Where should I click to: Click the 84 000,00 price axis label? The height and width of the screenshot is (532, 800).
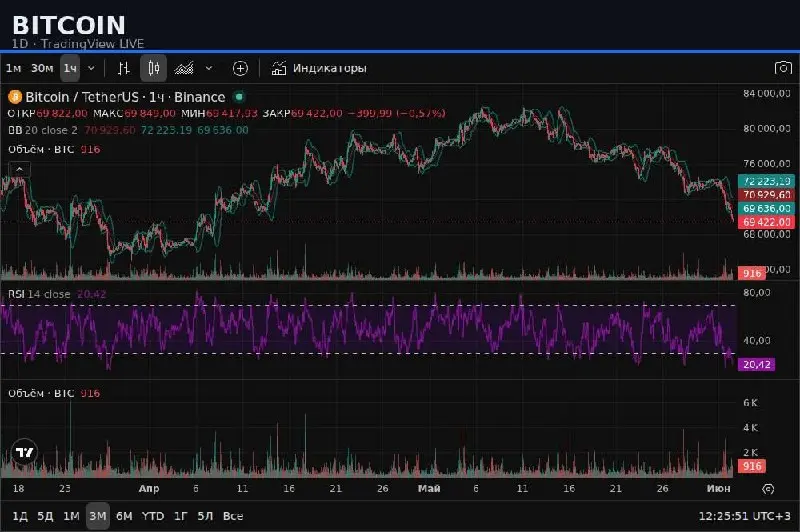(766, 93)
